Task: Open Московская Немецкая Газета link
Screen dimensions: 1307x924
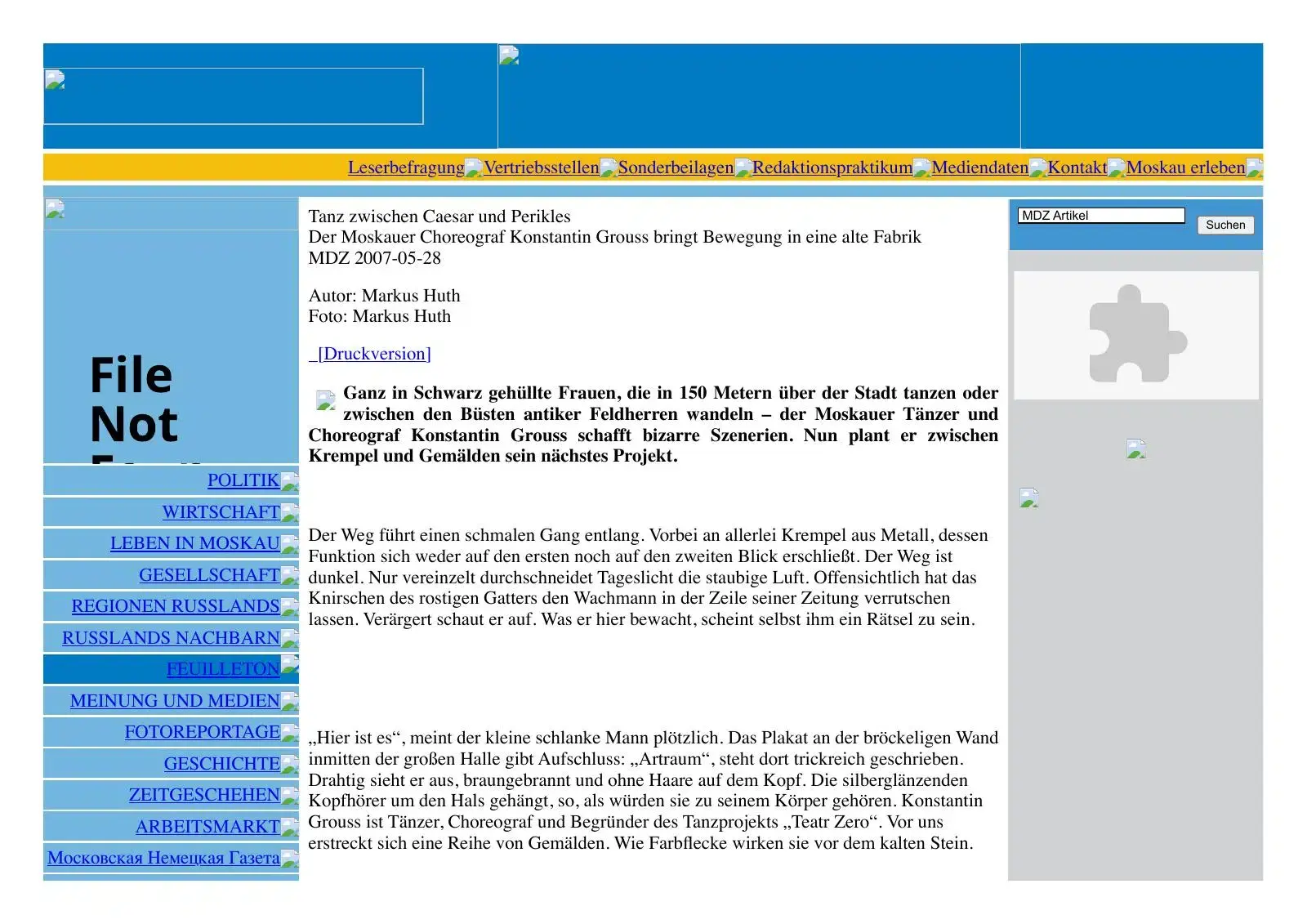Action: tap(163, 858)
